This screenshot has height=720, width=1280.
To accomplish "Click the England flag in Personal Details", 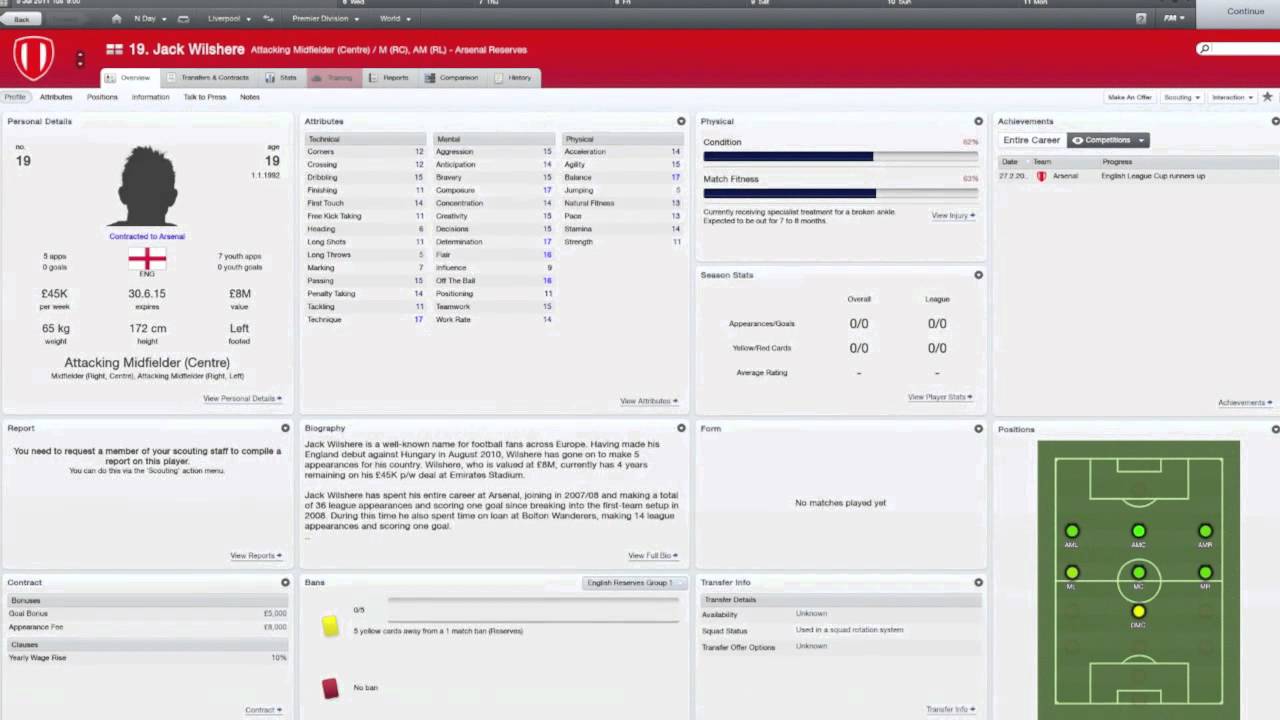I will coord(147,259).
